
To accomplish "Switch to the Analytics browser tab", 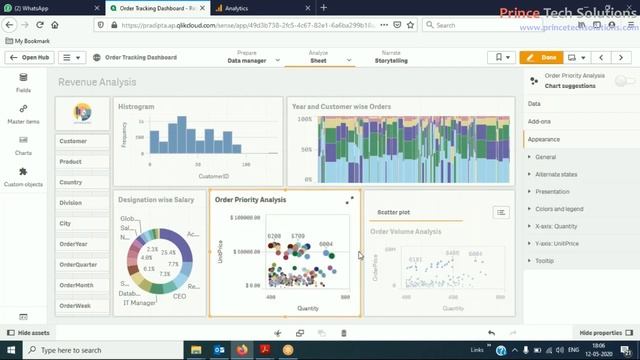I will [x=262, y=8].
